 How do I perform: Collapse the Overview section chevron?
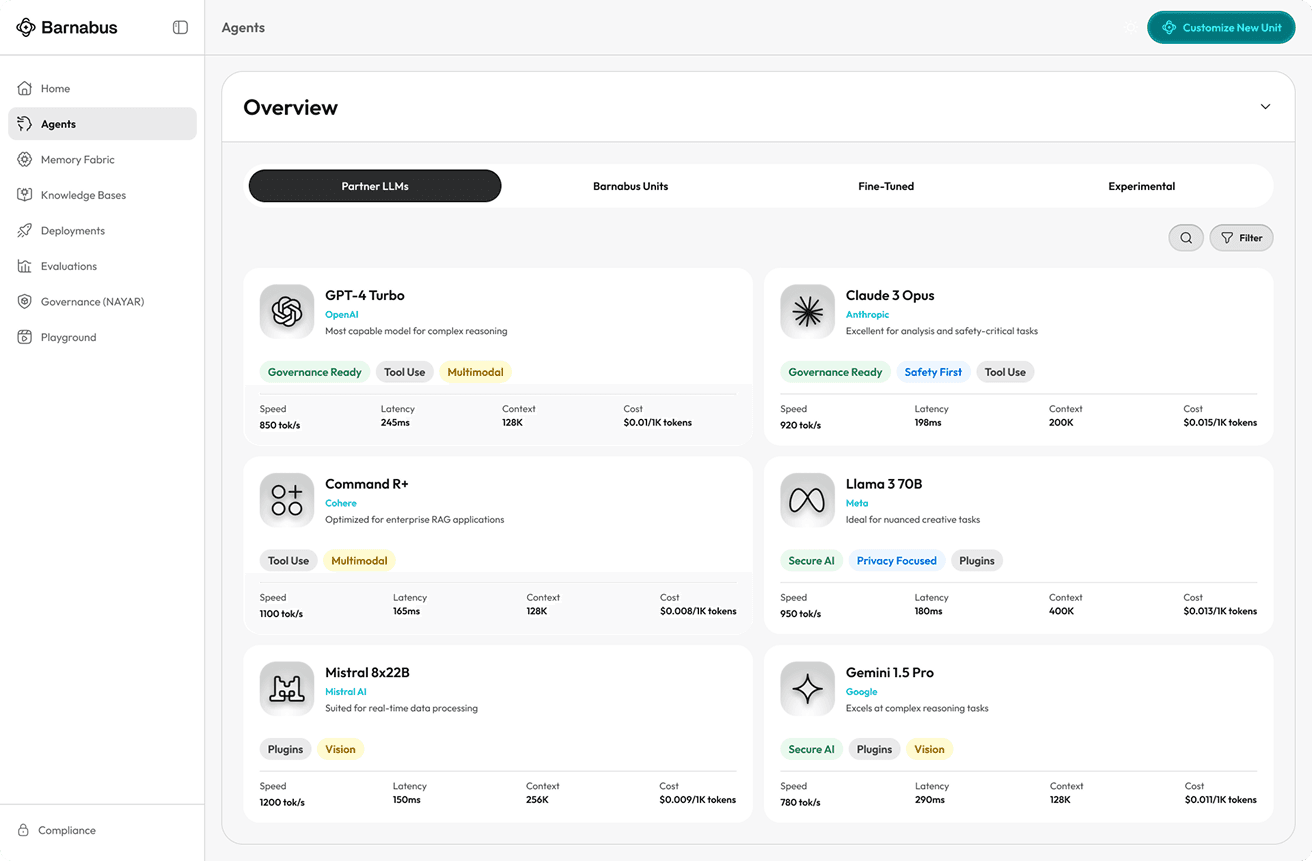(1265, 107)
